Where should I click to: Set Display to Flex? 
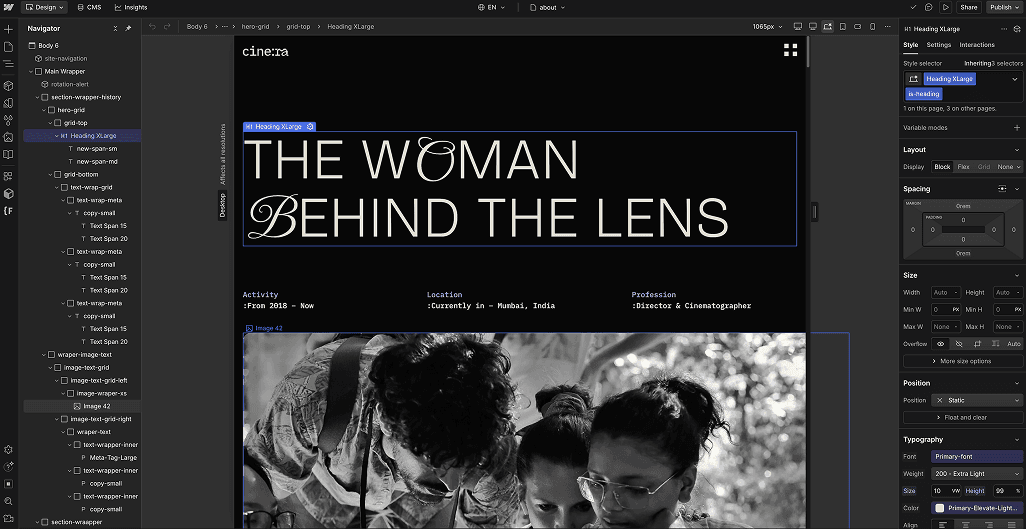(x=963, y=167)
